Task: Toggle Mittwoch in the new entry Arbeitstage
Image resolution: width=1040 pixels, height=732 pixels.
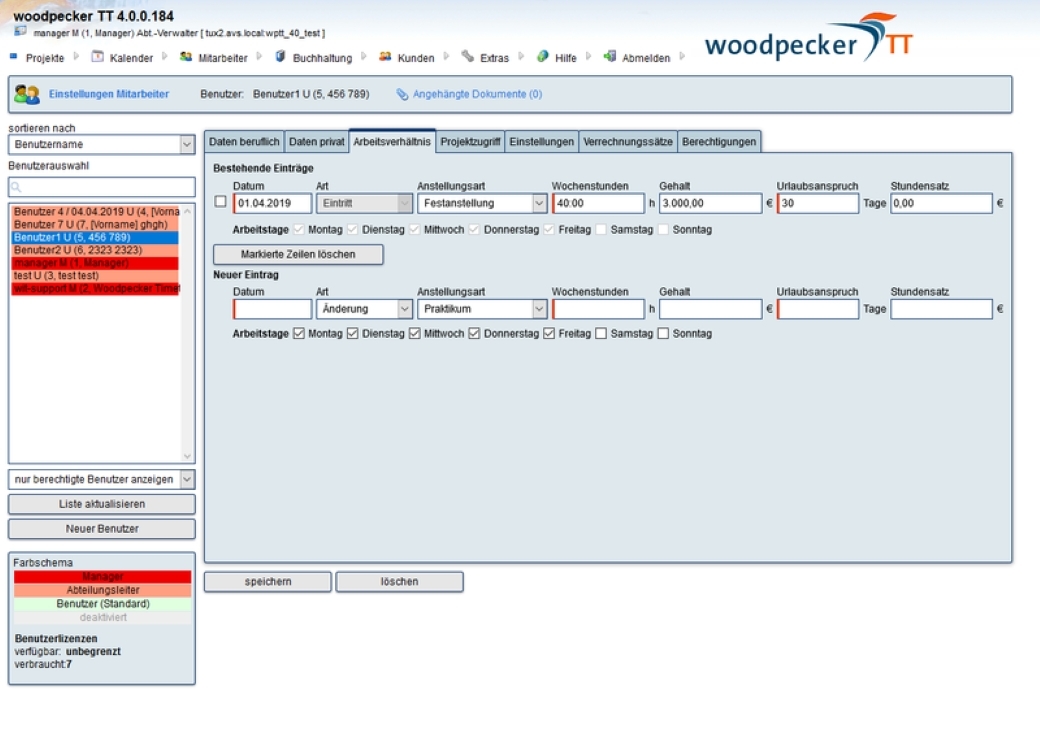Action: (415, 334)
